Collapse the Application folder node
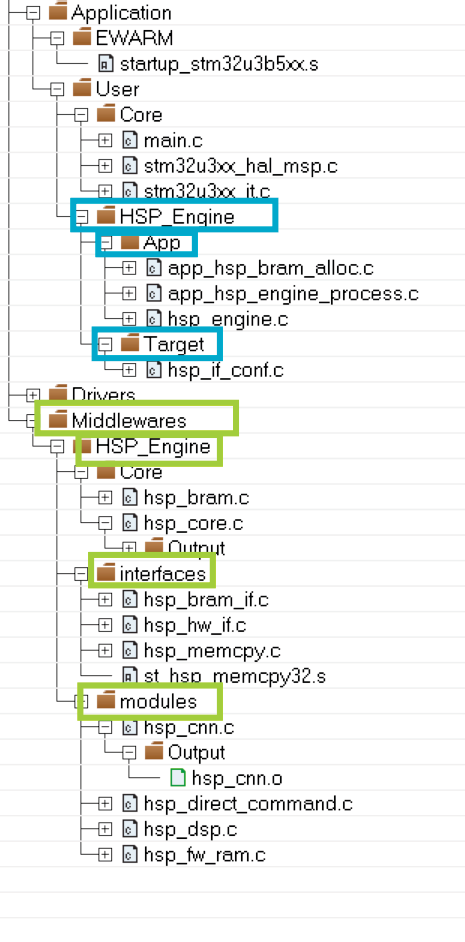This screenshot has height=942, width=465. click(32, 13)
